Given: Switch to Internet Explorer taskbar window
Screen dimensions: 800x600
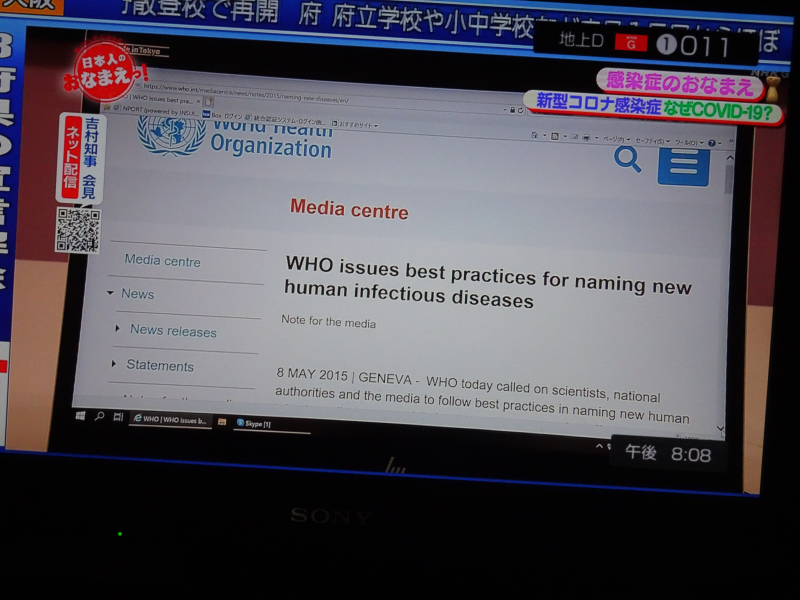Looking at the screenshot, I should pyautogui.click(x=170, y=419).
